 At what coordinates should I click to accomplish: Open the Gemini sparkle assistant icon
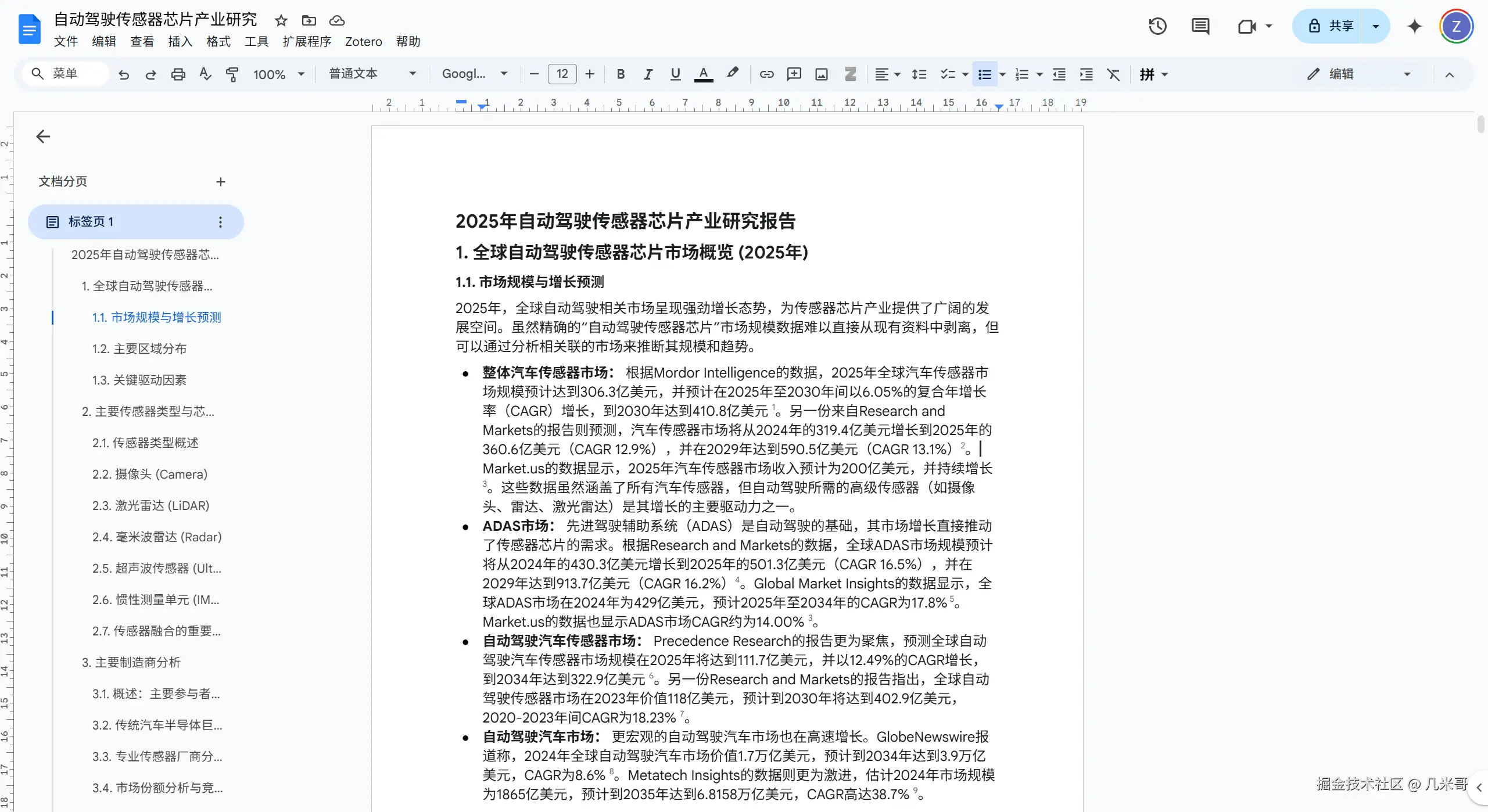(1414, 26)
